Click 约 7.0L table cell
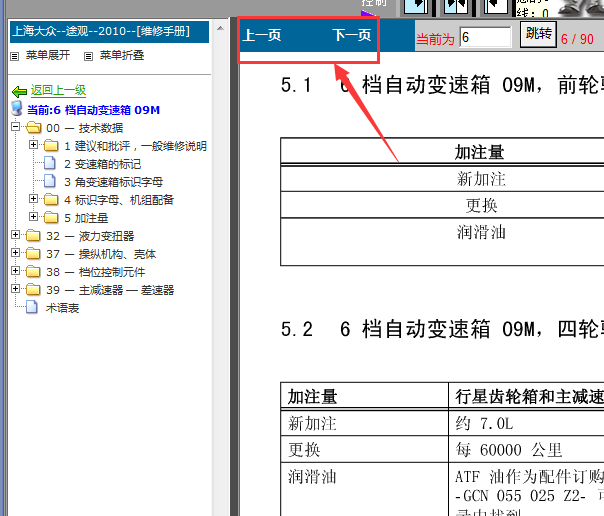The height and width of the screenshot is (516, 604). point(526,424)
